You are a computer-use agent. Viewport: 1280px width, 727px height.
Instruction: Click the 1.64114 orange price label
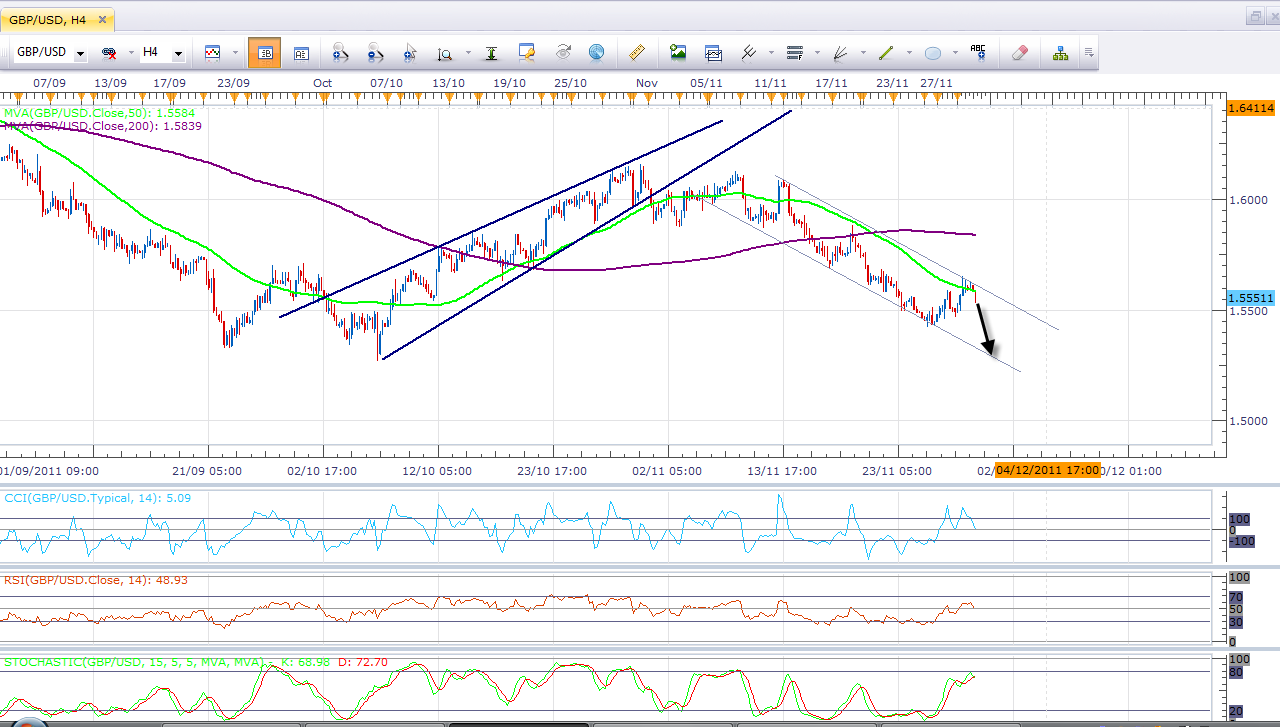click(x=1251, y=107)
